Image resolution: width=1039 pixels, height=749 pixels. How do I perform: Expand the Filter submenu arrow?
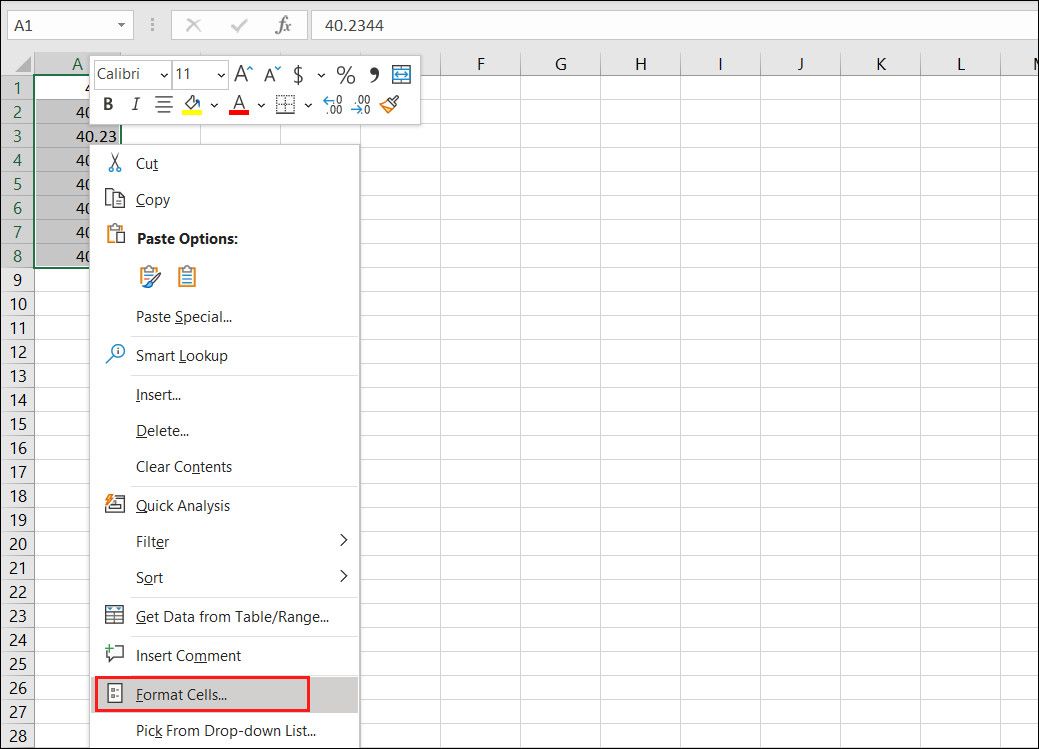[x=343, y=540]
